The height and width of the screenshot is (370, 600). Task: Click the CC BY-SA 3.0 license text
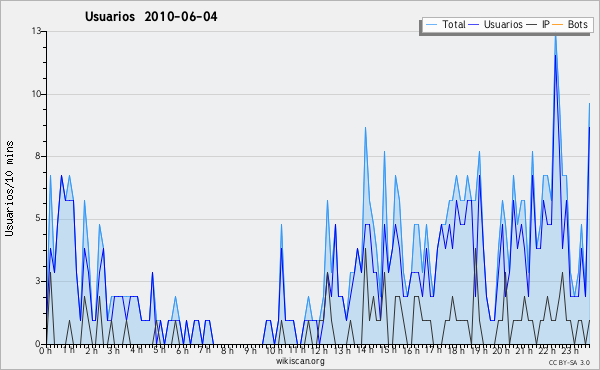coord(569,363)
